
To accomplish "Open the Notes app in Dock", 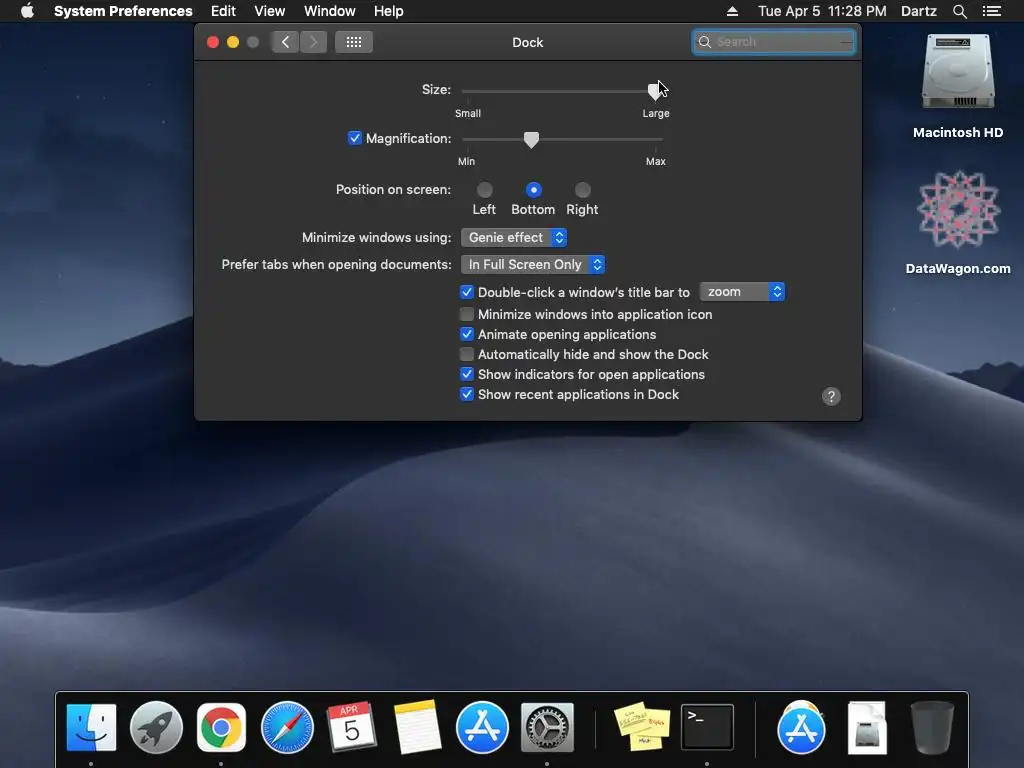I will coord(417,728).
